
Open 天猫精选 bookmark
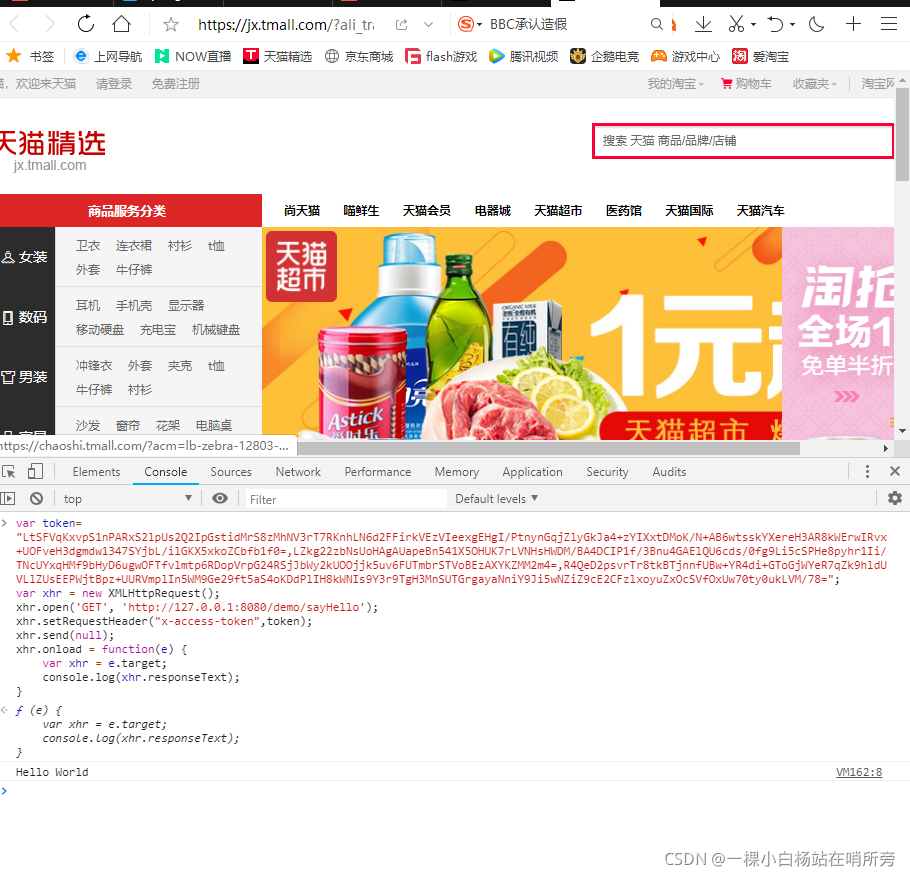pos(277,56)
